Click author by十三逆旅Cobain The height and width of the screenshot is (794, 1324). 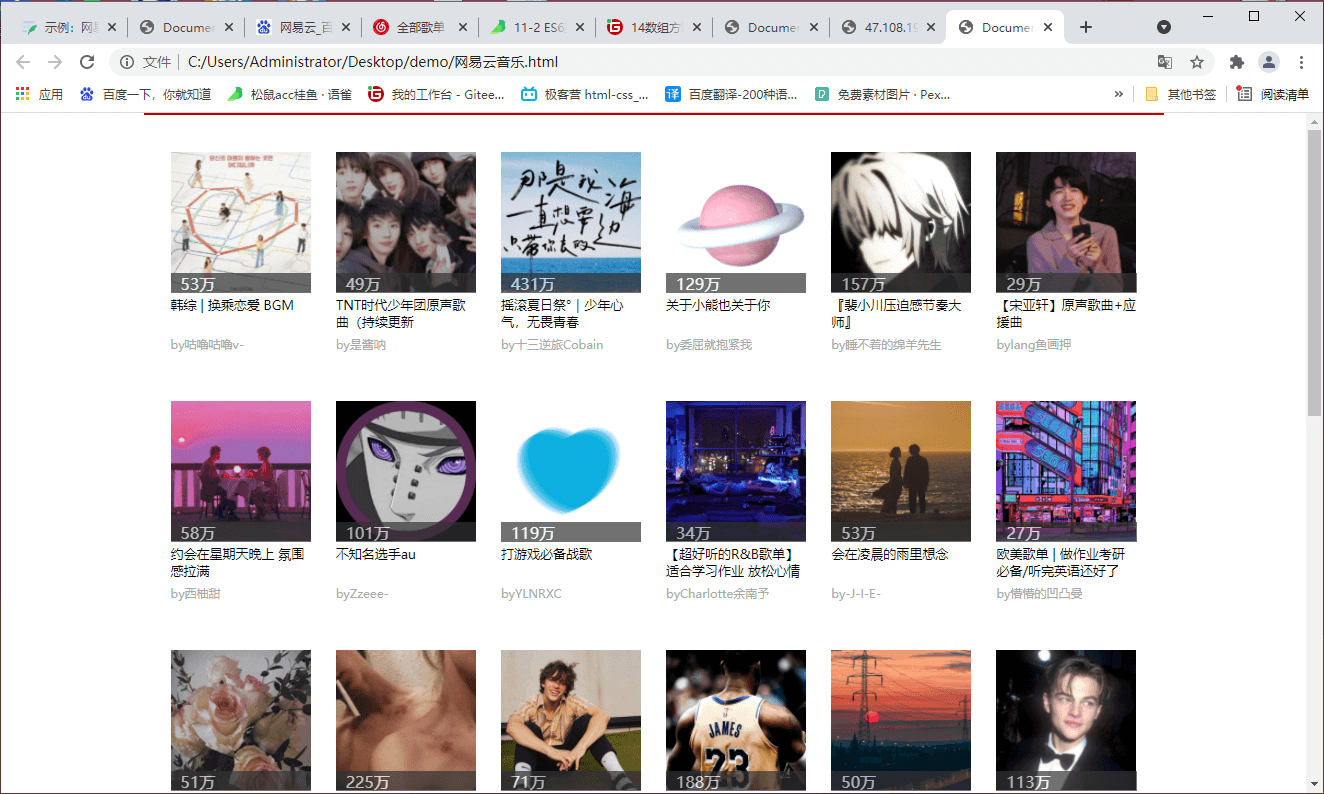[552, 345]
